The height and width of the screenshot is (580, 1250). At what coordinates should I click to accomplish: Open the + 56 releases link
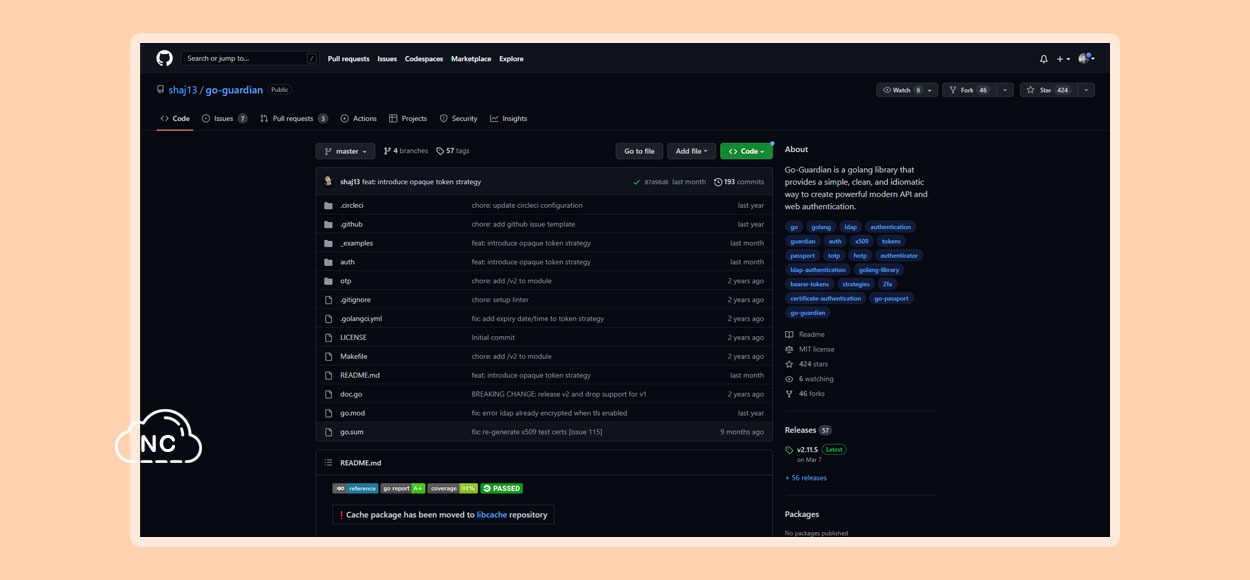click(x=806, y=478)
